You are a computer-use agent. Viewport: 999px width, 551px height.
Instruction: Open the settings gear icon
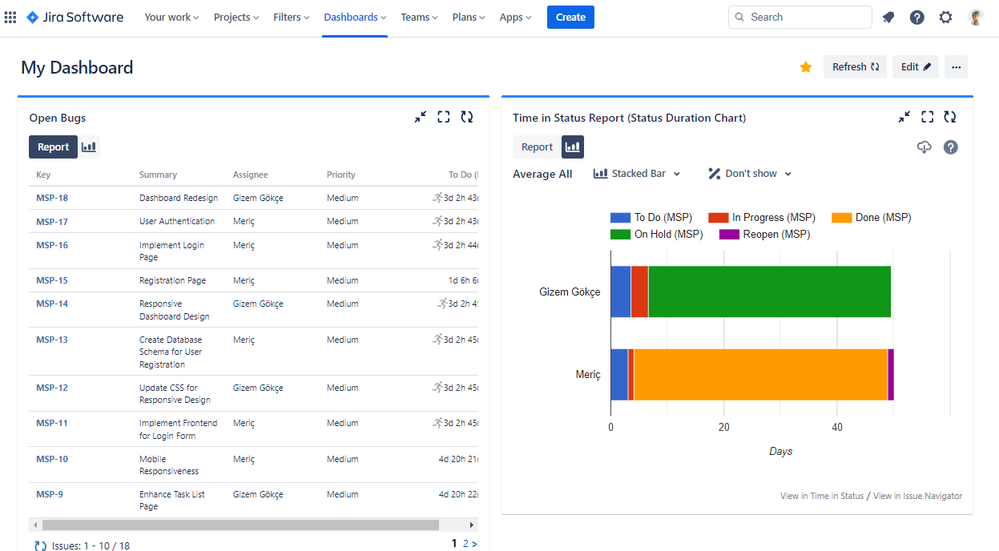(946, 17)
